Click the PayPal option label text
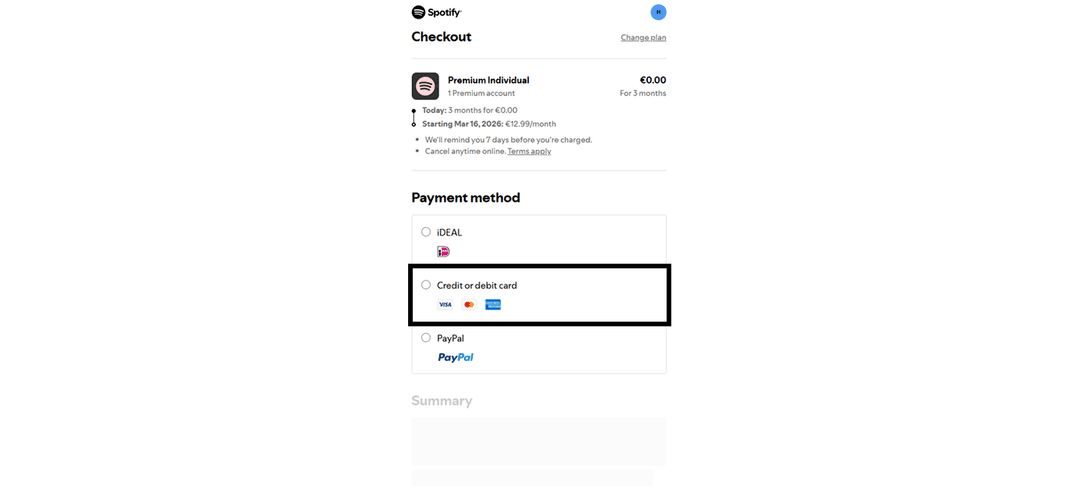Screen dimensions: 1080x488 (x=450, y=339)
